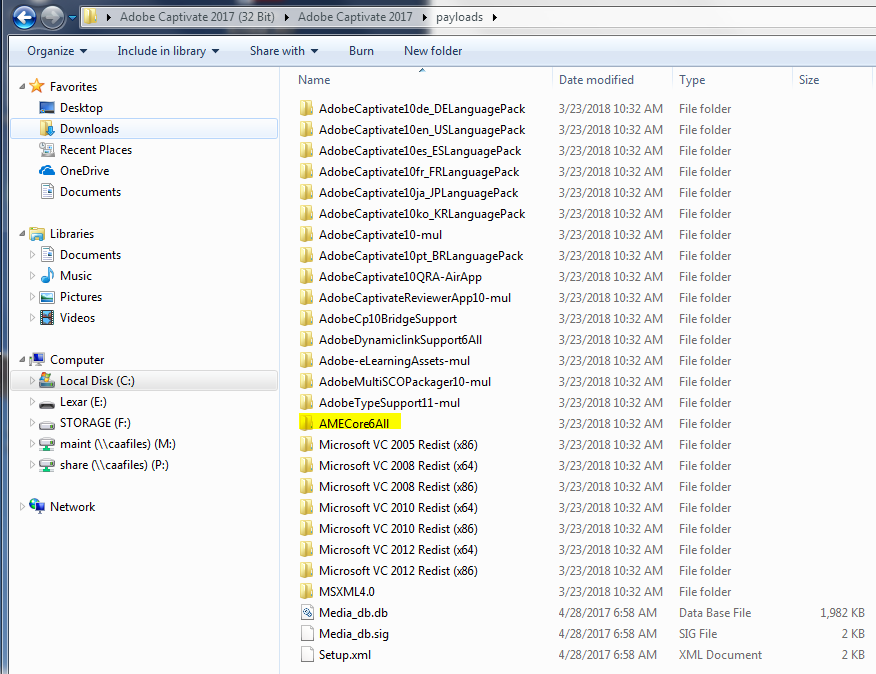Select the Pictures library icon
This screenshot has height=674, width=876.
point(47,297)
